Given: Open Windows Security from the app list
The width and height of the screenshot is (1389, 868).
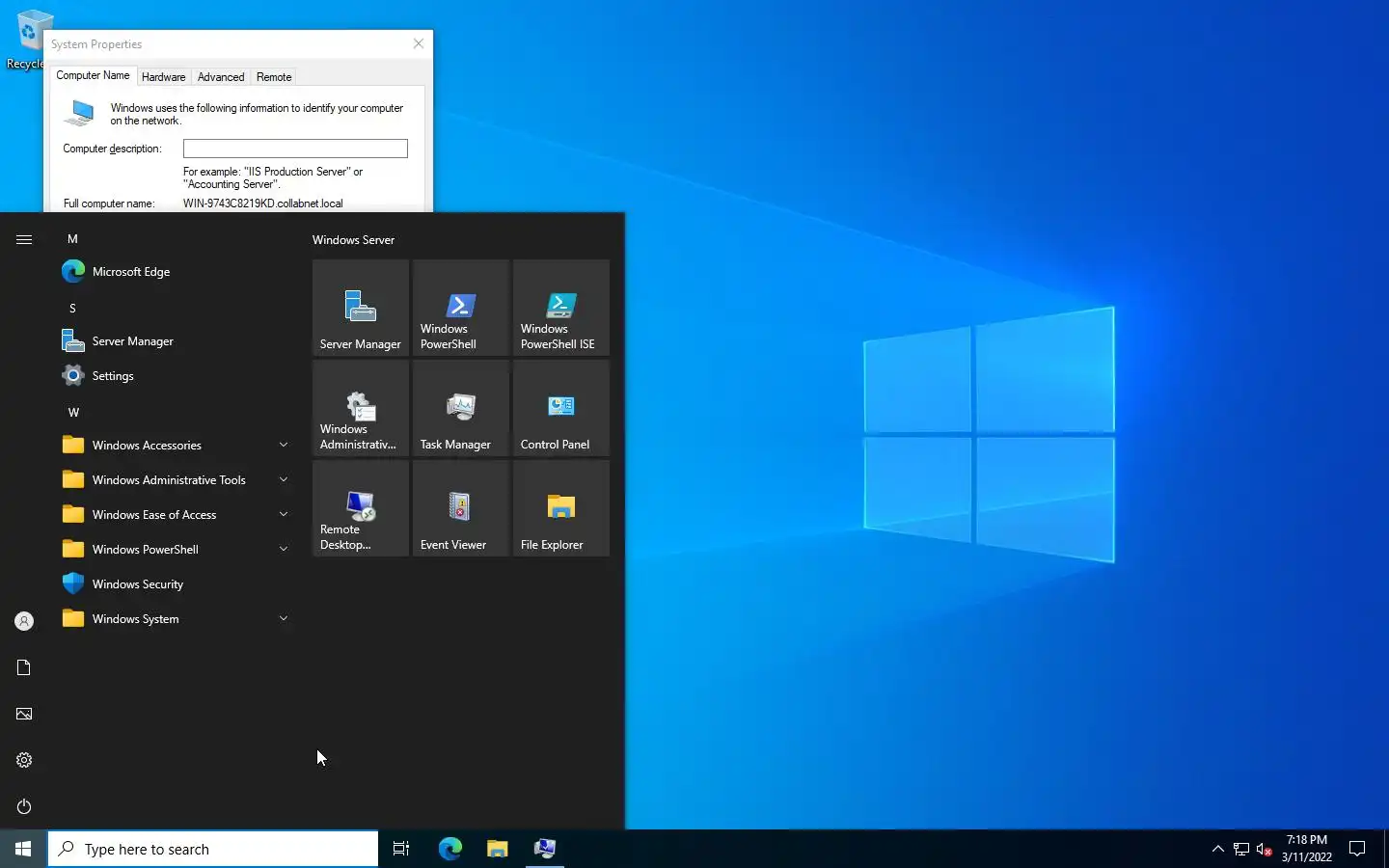Looking at the screenshot, I should [x=176, y=584].
